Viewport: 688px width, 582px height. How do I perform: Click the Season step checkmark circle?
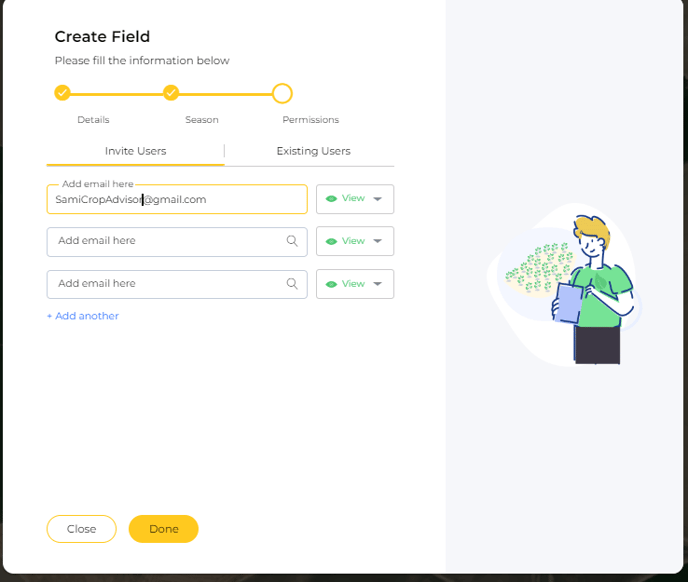point(171,93)
